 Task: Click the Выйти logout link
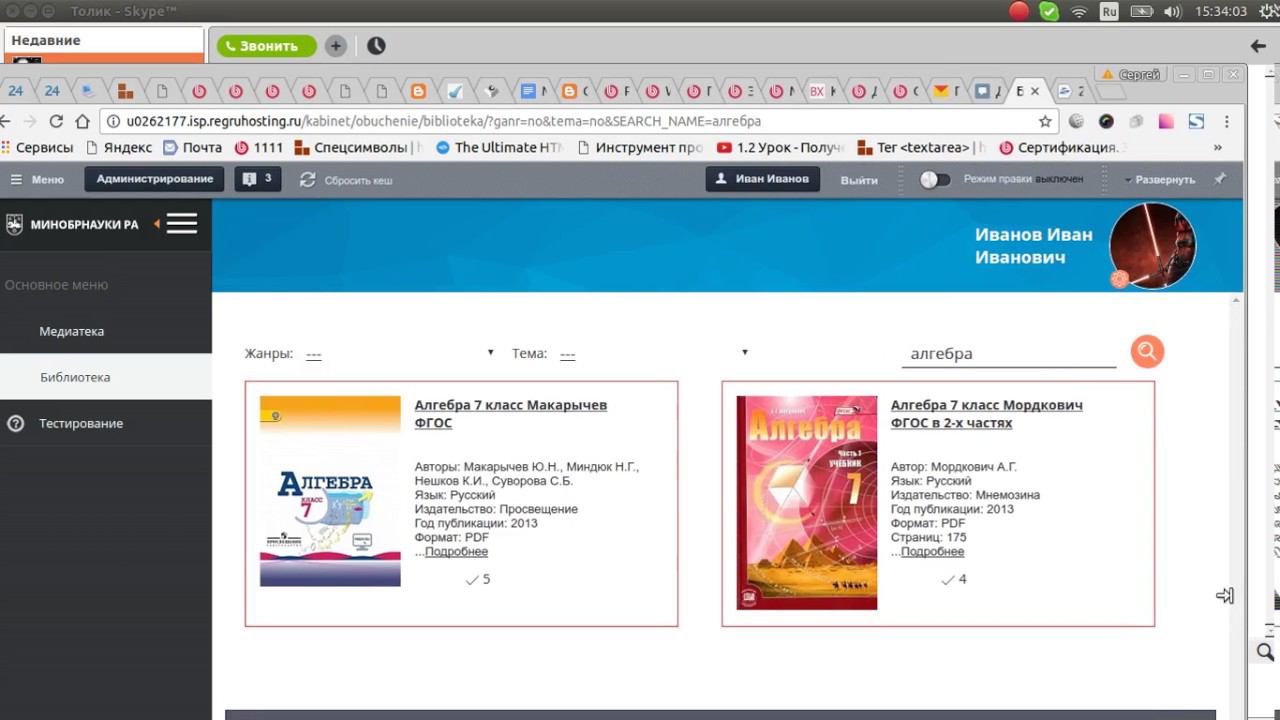859,180
